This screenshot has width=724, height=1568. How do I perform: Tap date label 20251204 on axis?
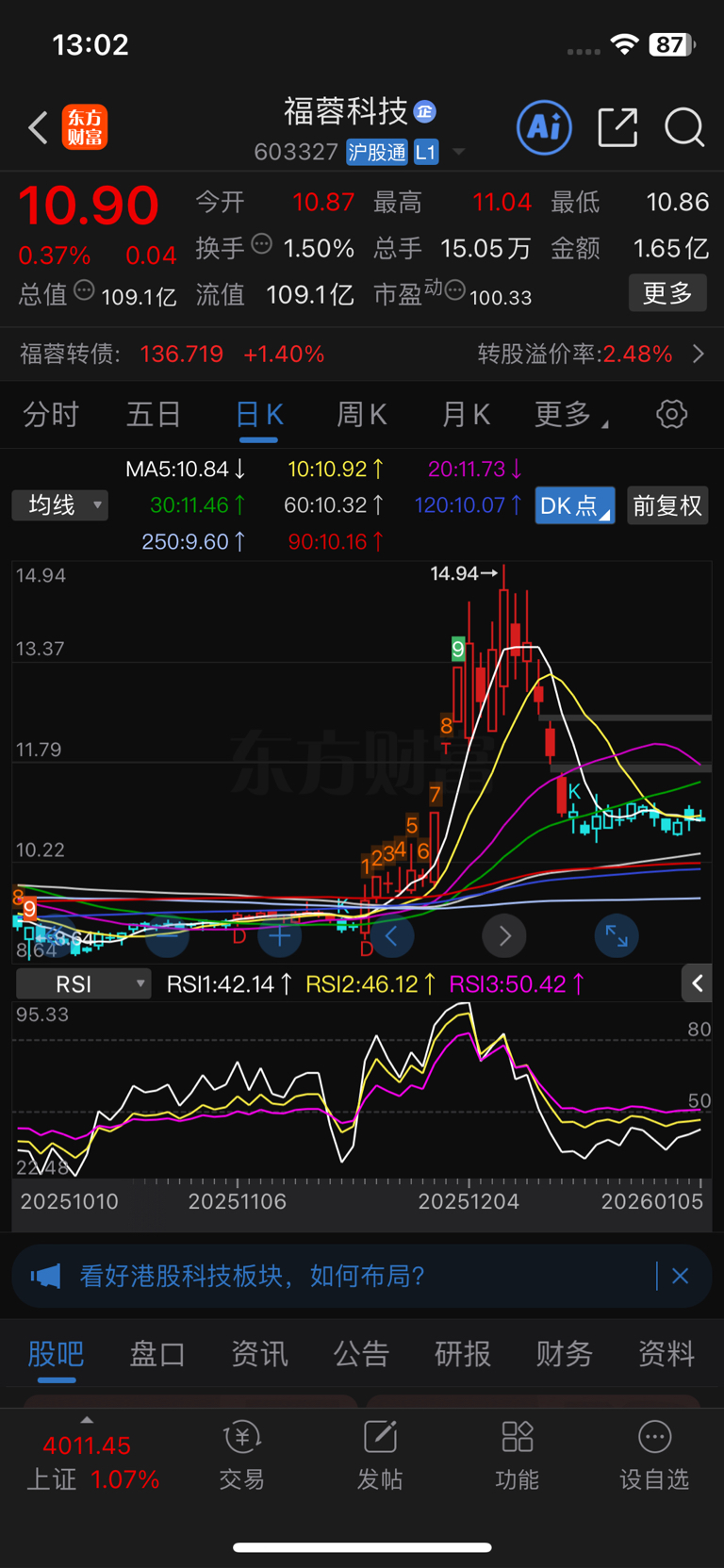click(469, 1201)
